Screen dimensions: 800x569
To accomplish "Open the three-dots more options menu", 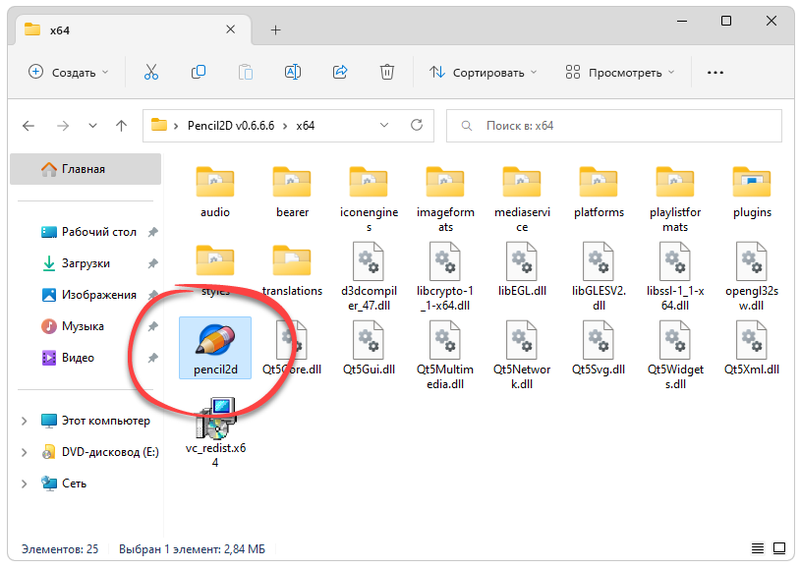I will [x=715, y=72].
